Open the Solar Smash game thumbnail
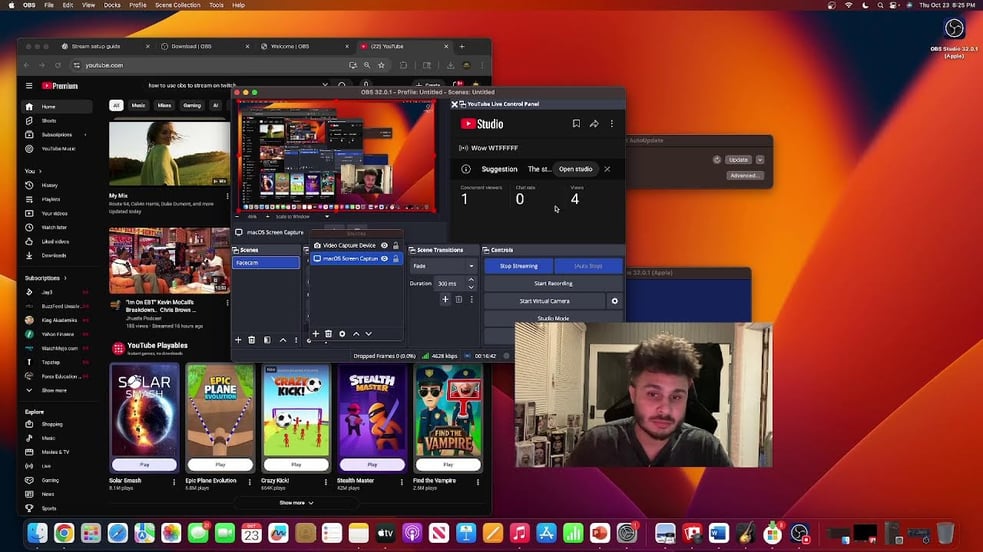 click(x=144, y=409)
